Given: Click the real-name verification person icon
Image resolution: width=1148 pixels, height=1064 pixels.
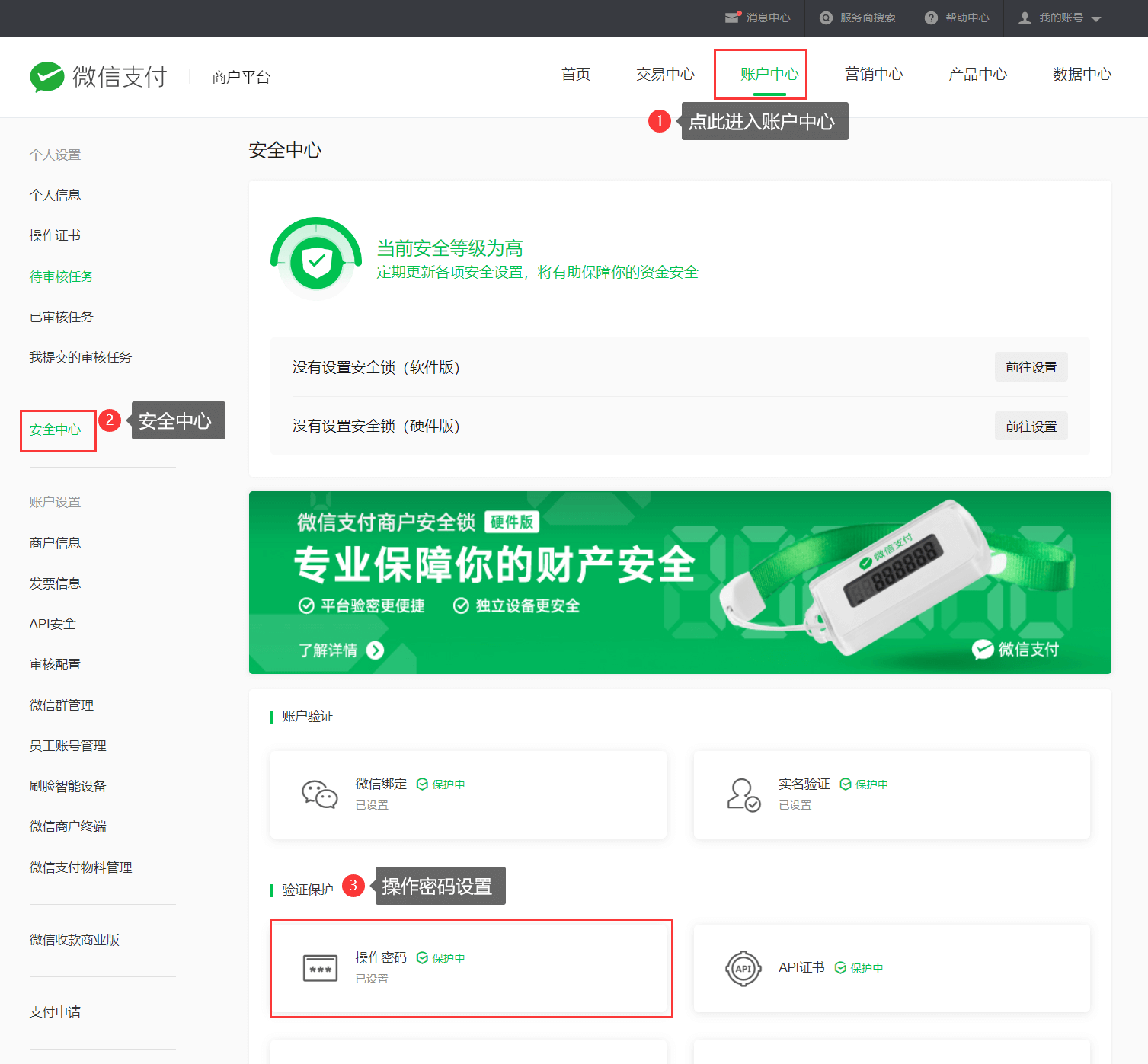Looking at the screenshot, I should (743, 794).
